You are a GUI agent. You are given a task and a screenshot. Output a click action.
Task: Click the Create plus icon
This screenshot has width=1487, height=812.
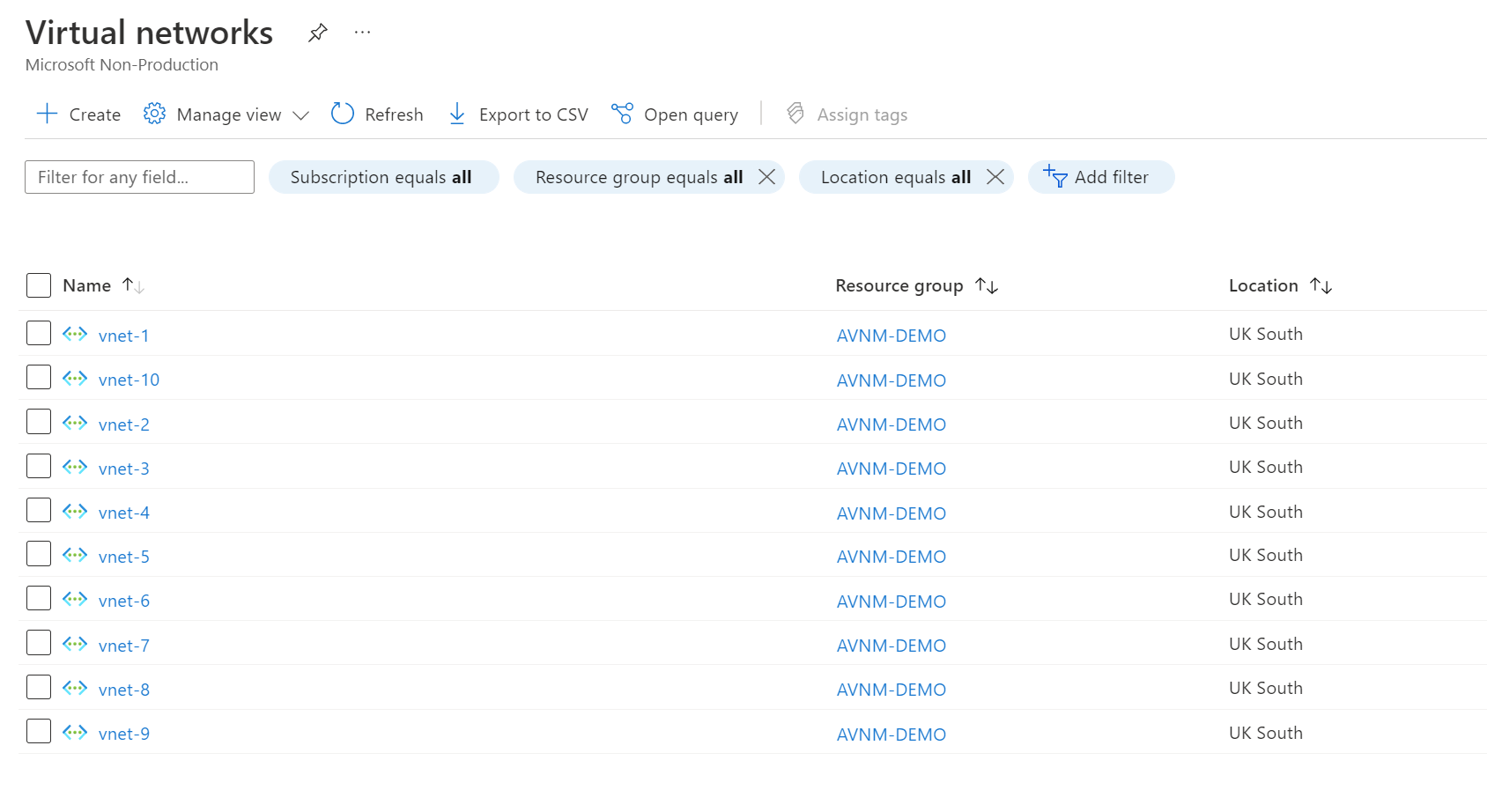tap(47, 114)
